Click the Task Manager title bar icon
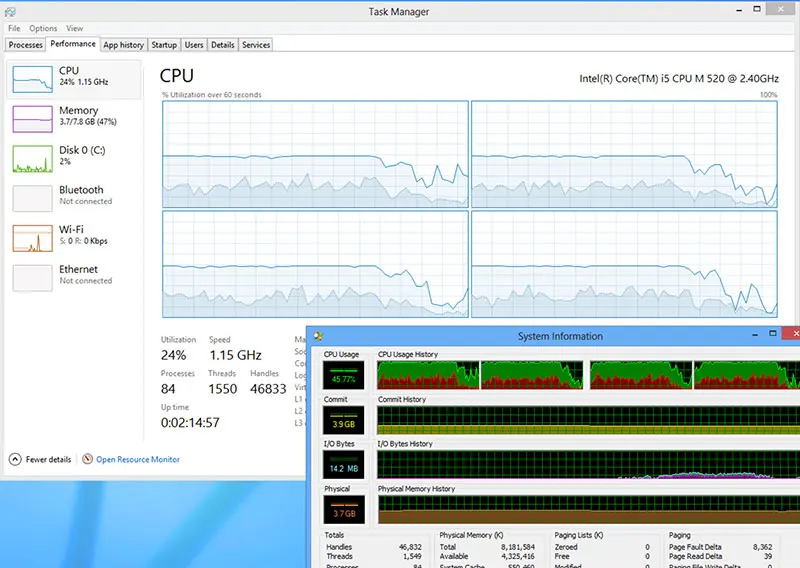Image resolution: width=800 pixels, height=568 pixels. click(x=10, y=12)
